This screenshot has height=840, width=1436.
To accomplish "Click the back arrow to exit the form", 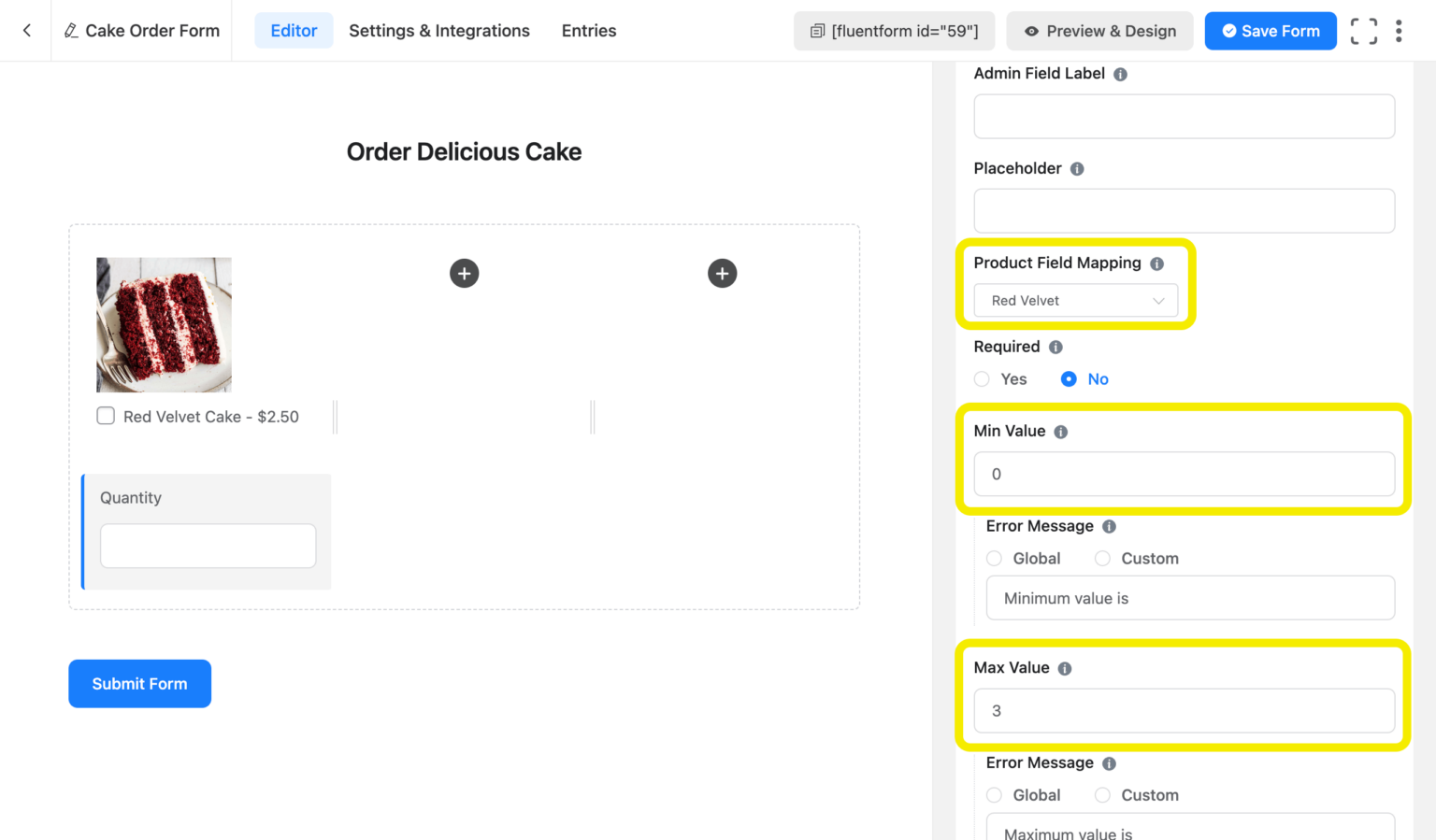I will [x=25, y=30].
